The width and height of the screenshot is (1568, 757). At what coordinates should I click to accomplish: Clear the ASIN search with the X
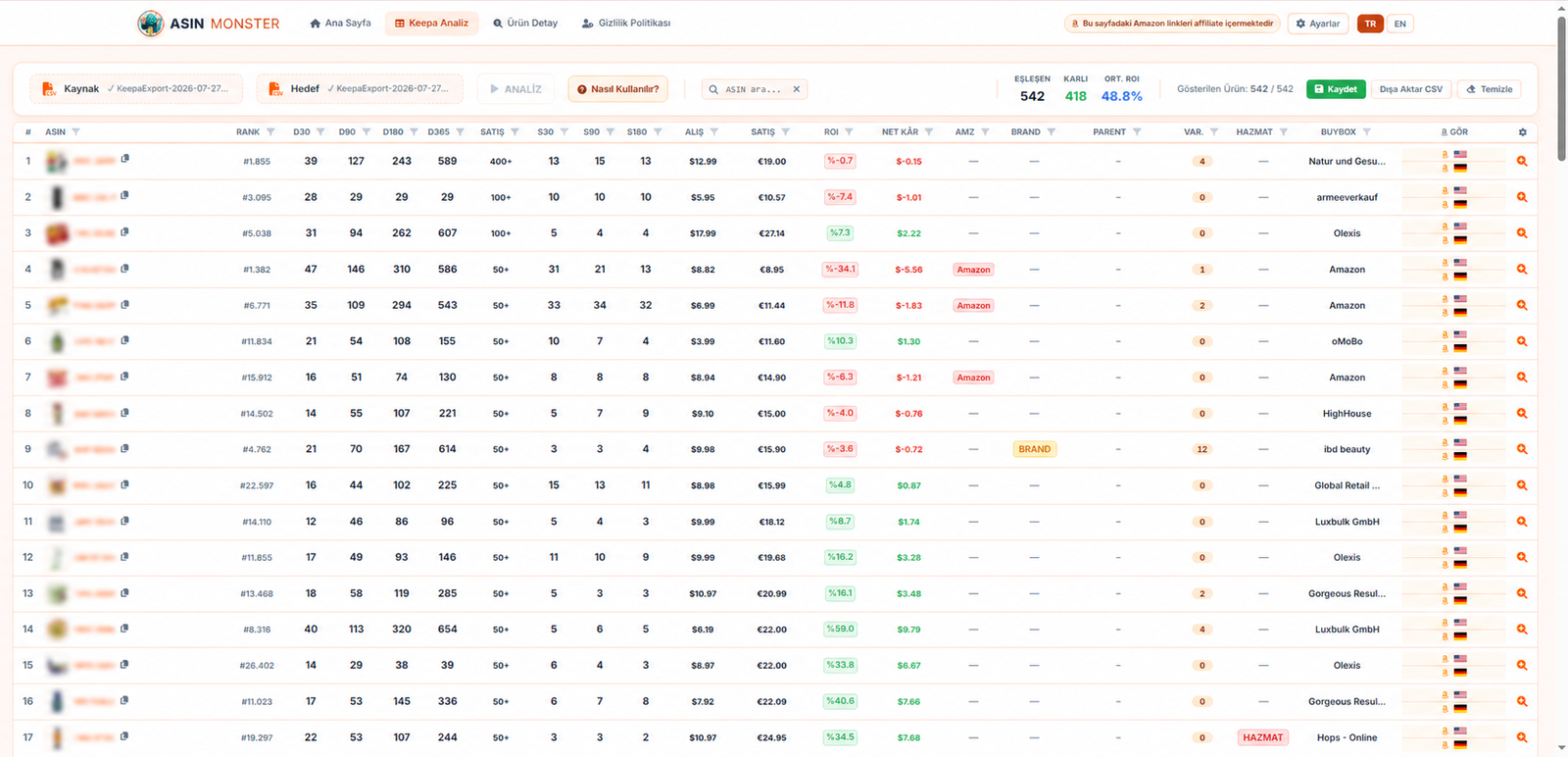pyautogui.click(x=797, y=89)
